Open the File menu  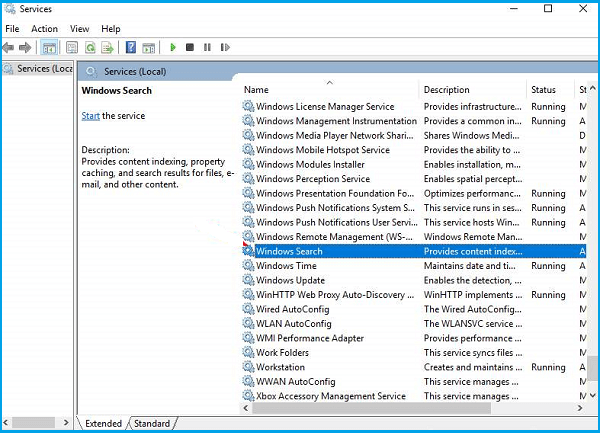click(12, 29)
